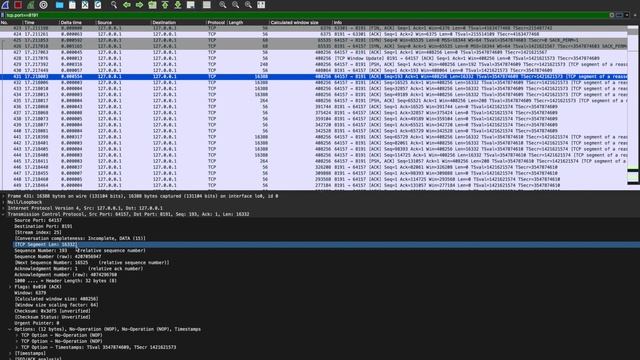Sort by the Info column header
The image size is (640, 360).
pos(480,22)
